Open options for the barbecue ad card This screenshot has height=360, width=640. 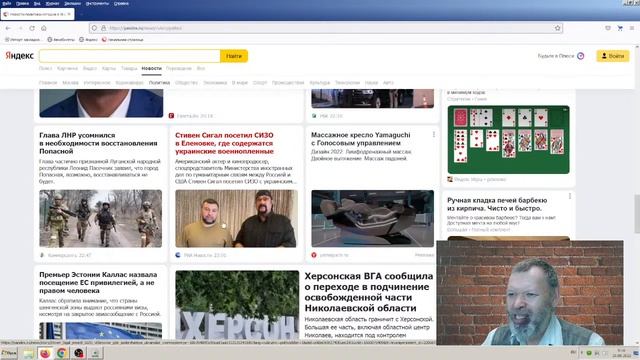pyautogui.click(x=570, y=196)
